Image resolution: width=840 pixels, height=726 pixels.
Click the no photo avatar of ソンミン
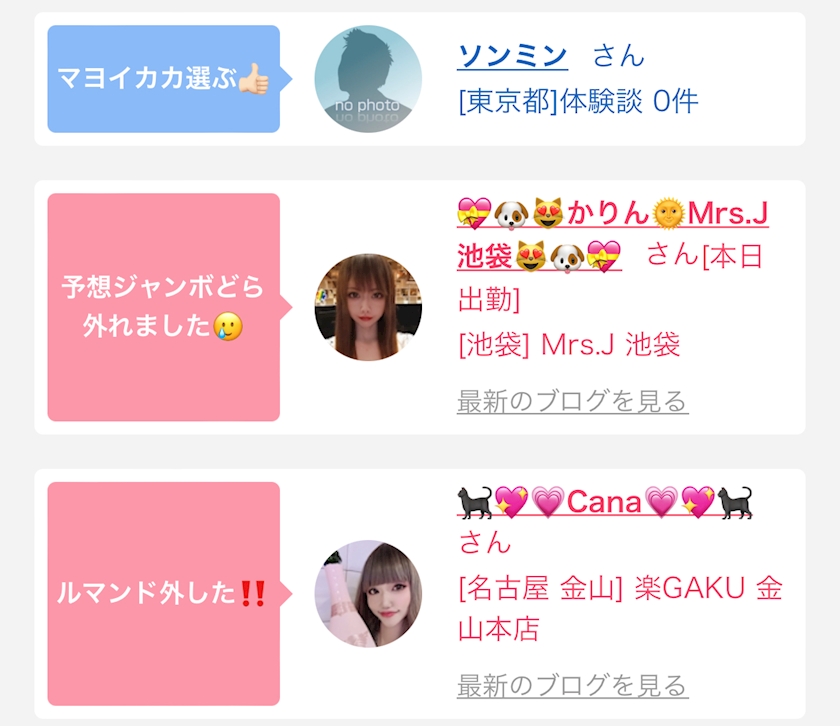click(x=368, y=79)
